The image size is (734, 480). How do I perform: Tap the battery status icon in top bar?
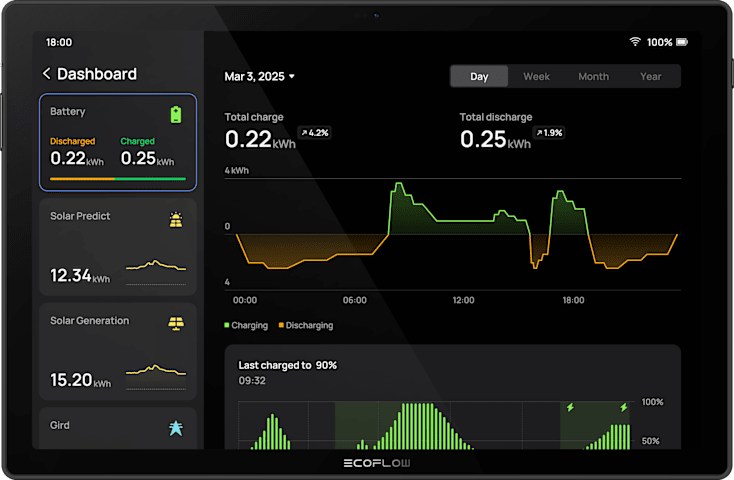682,42
